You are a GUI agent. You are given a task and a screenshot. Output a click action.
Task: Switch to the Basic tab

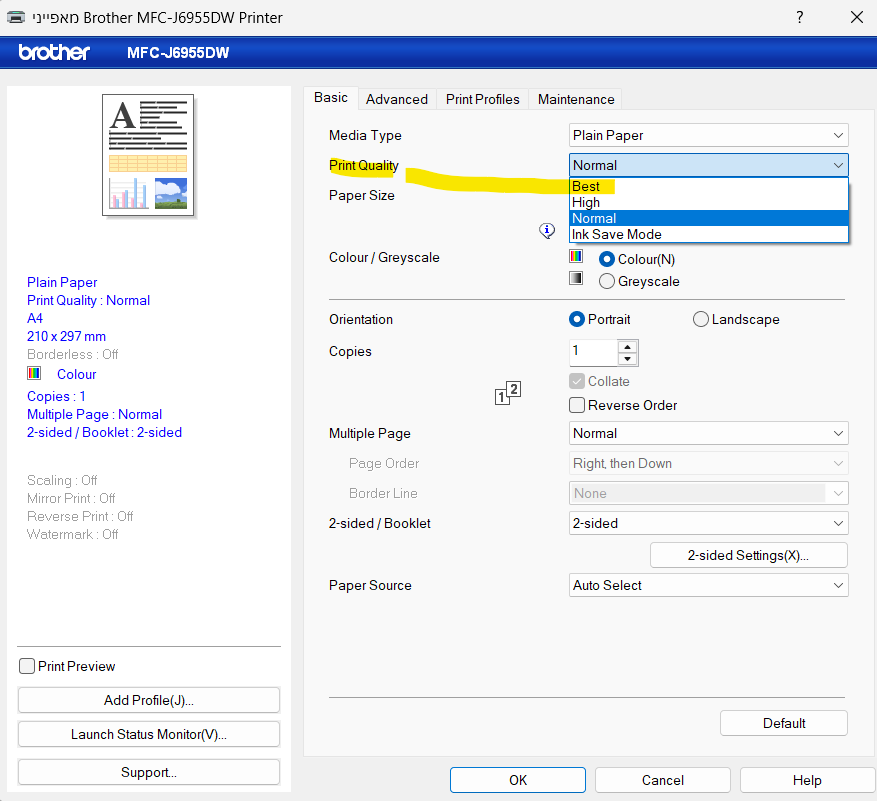coord(331,98)
